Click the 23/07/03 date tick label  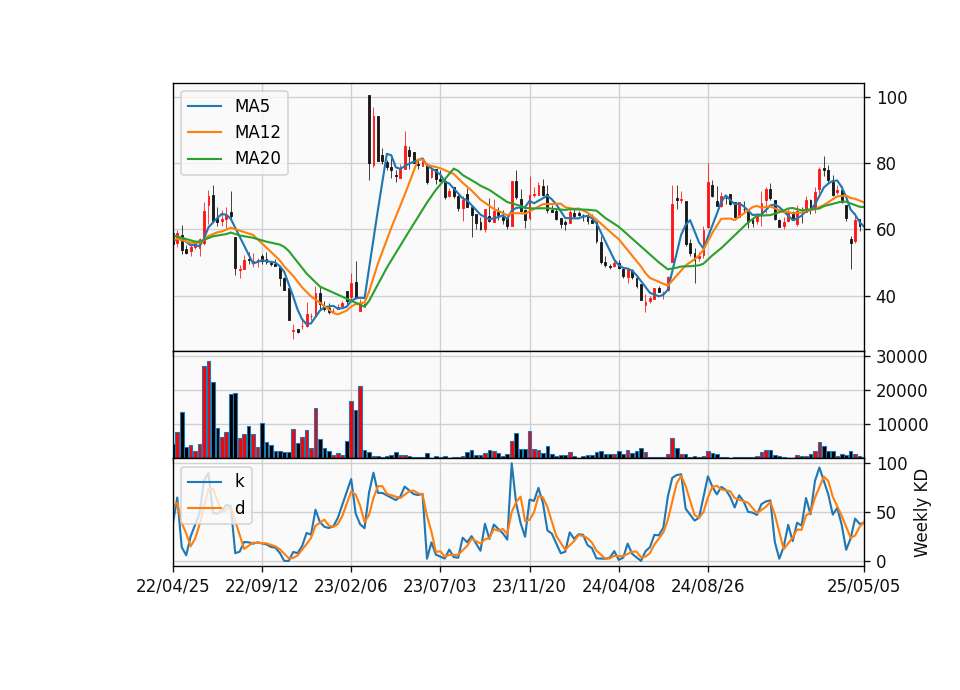(x=440, y=586)
